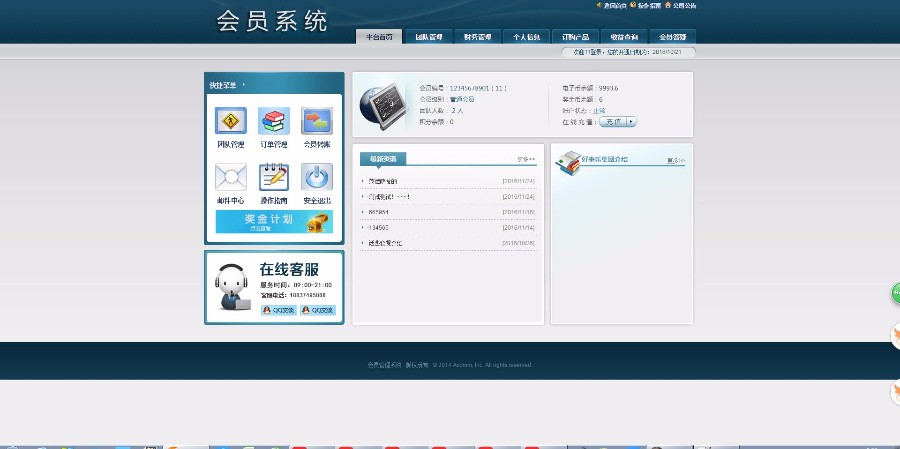Click the 在线客服 heading
The width and height of the screenshot is (900, 449).
click(289, 269)
